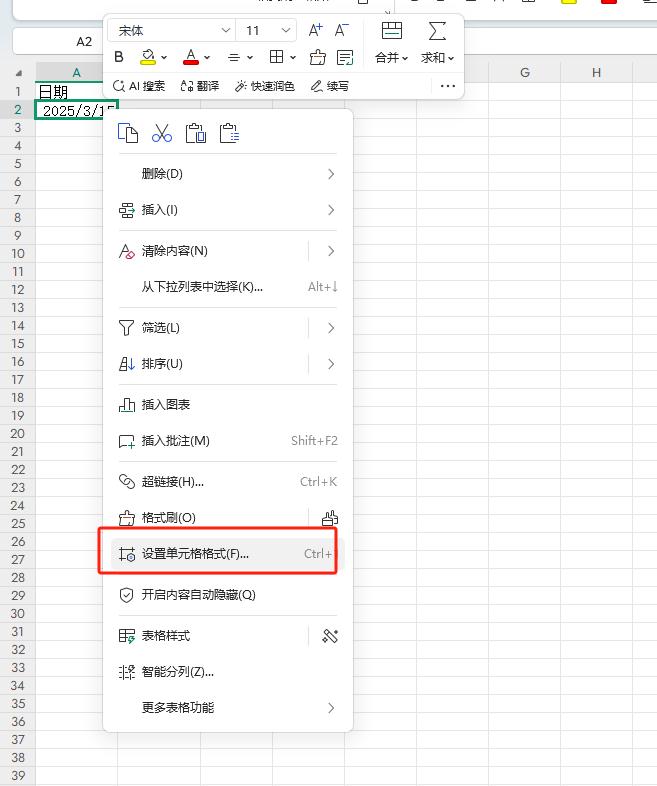Select cell A1 containing 日期
657x786 pixels.
pyautogui.click(x=69, y=92)
